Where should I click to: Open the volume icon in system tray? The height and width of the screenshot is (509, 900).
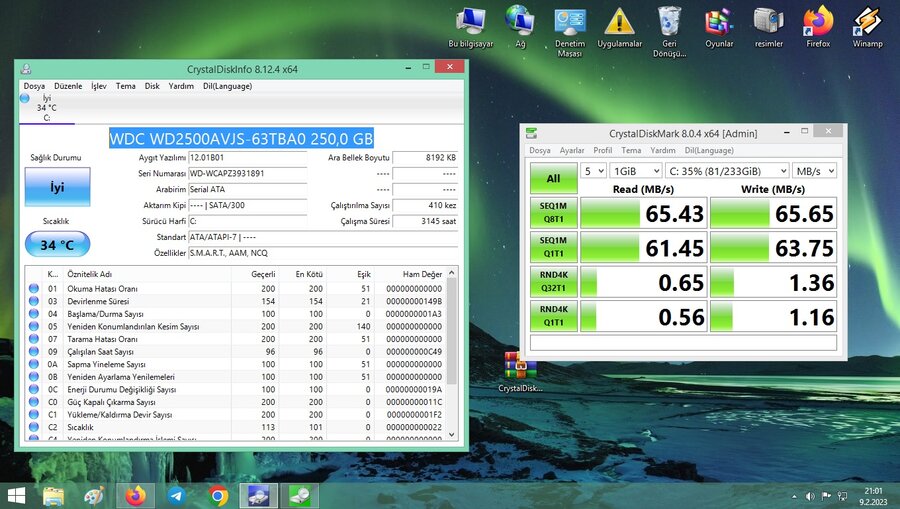(810, 496)
